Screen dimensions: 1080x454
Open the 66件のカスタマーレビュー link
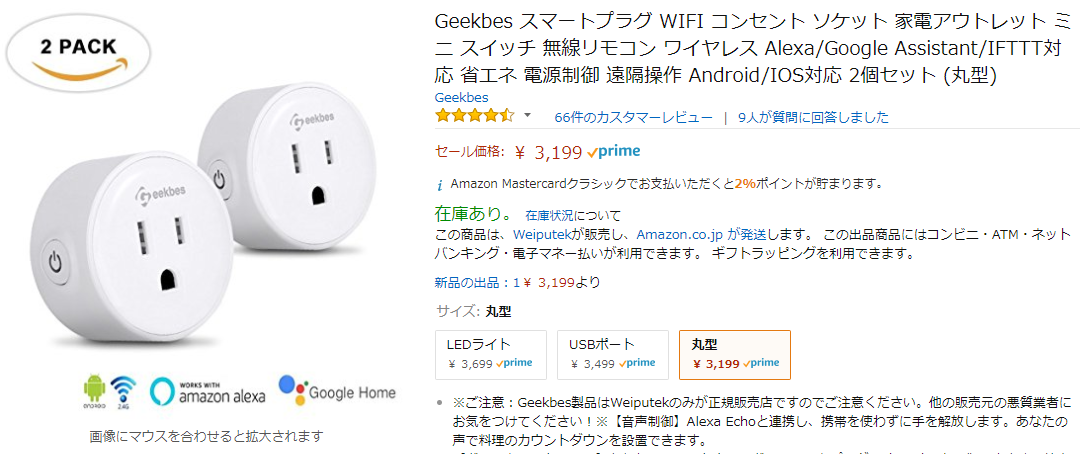click(x=633, y=117)
